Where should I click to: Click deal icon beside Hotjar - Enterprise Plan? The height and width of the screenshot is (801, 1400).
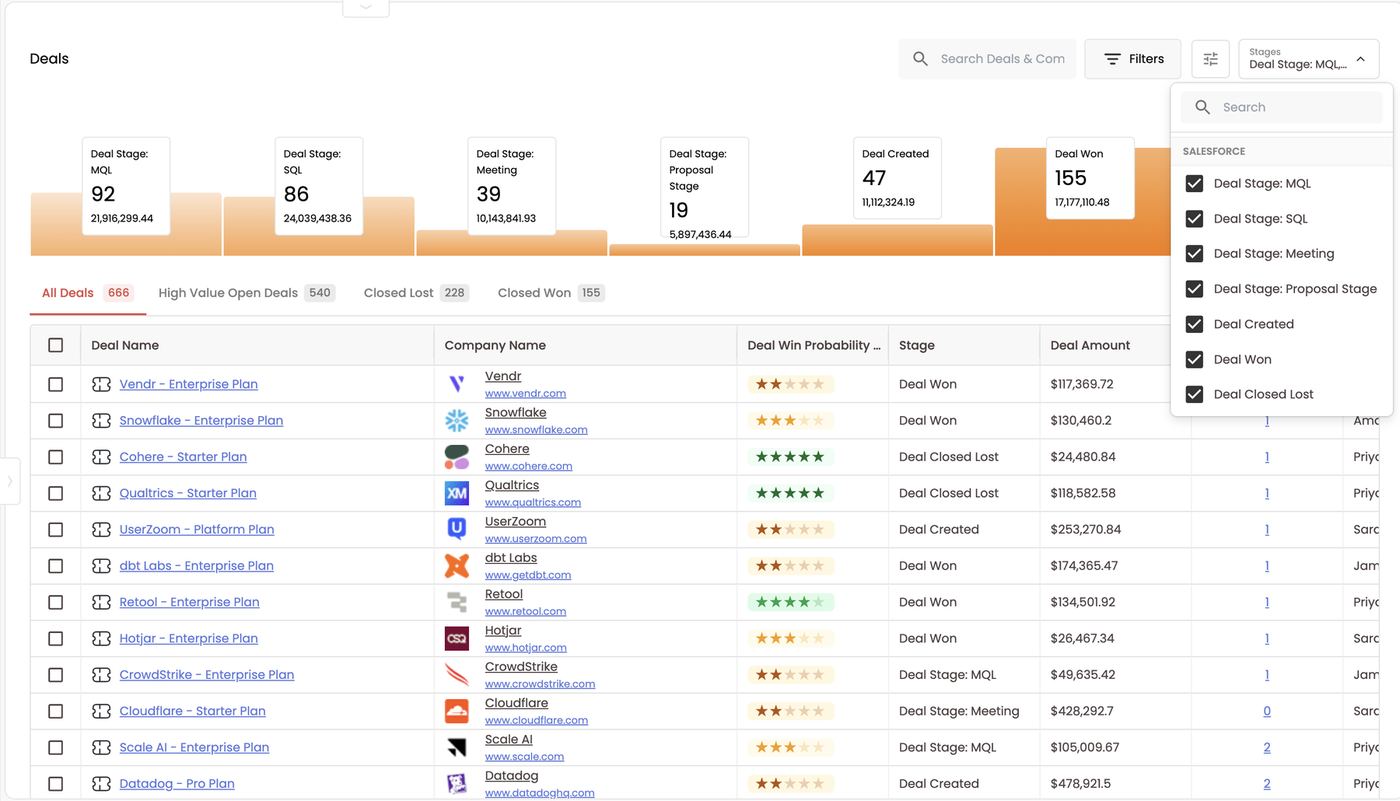point(101,638)
